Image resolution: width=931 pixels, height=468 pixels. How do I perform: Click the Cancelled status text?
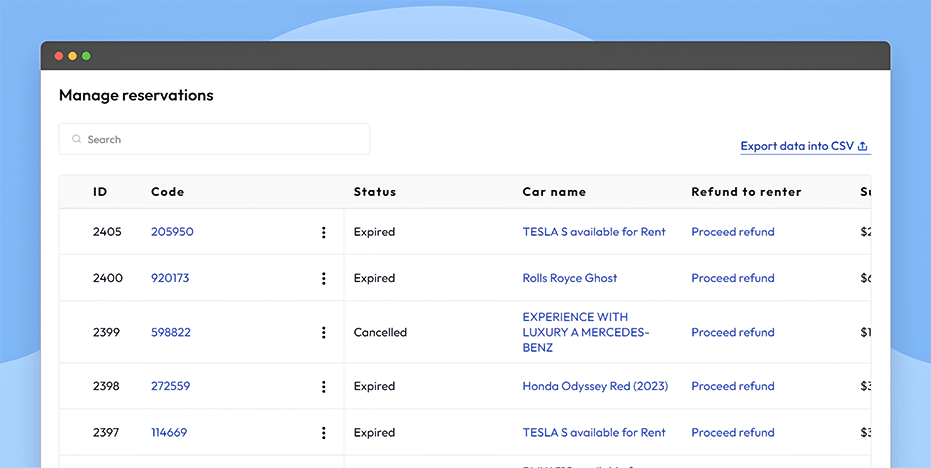[380, 332]
